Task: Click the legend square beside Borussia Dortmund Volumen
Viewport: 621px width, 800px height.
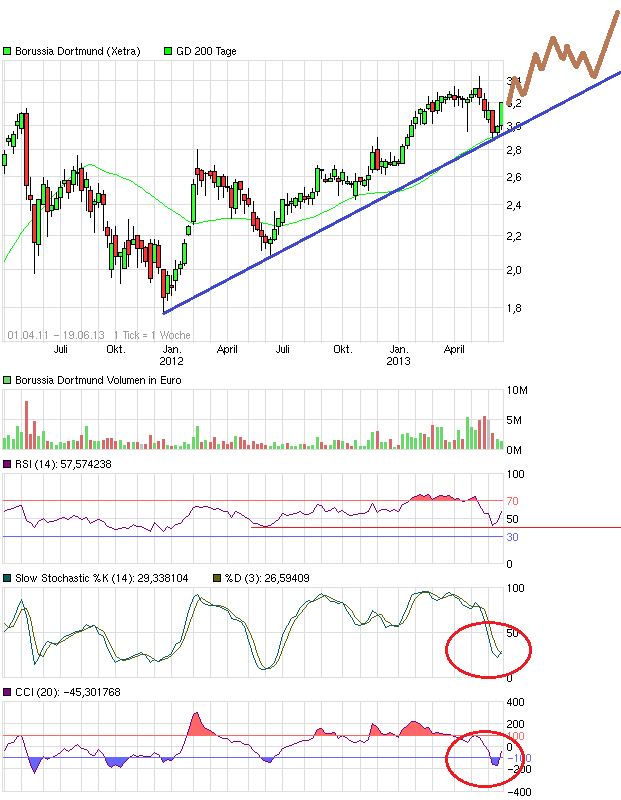Action: [x=7, y=380]
